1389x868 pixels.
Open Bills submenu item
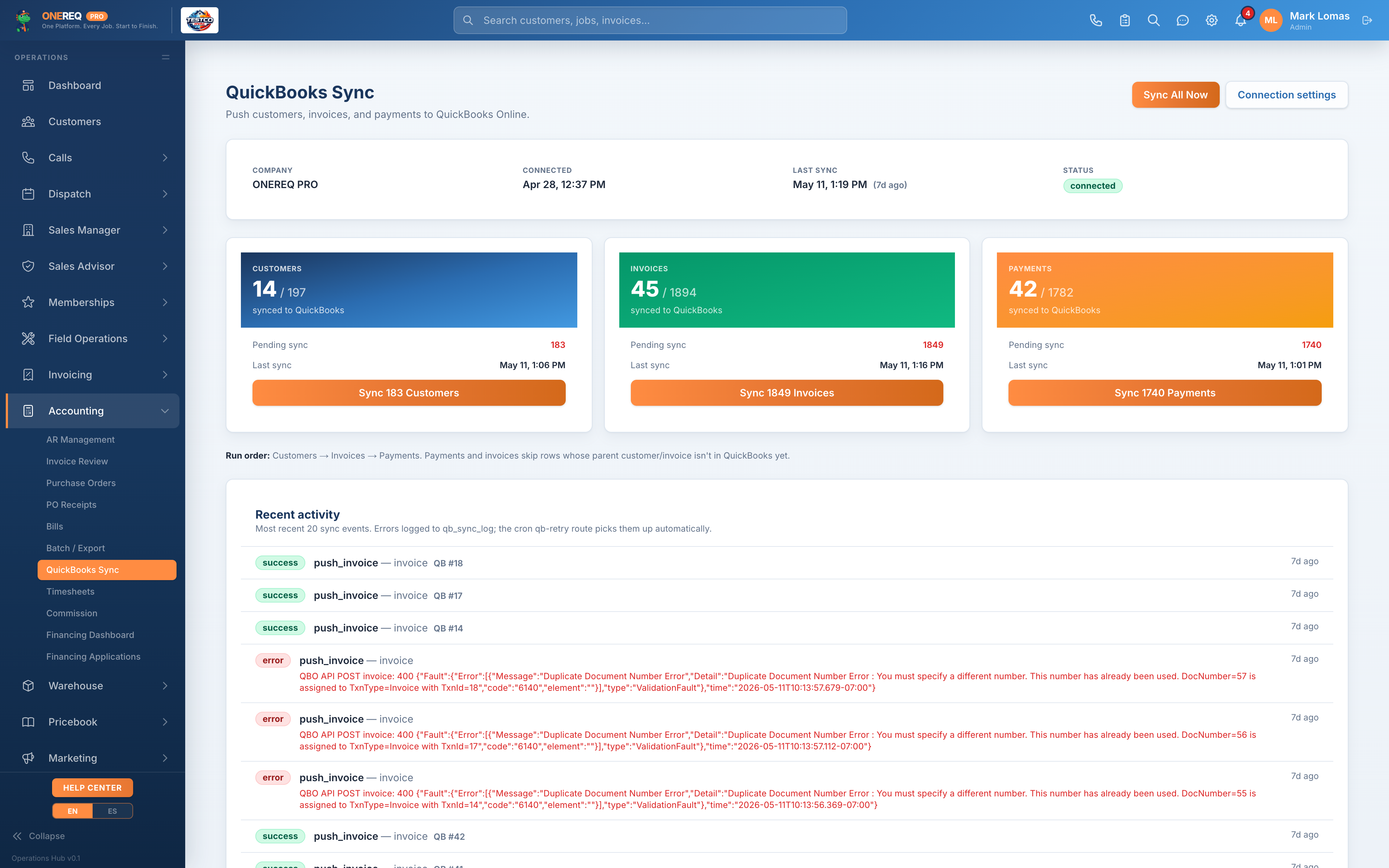click(107, 527)
